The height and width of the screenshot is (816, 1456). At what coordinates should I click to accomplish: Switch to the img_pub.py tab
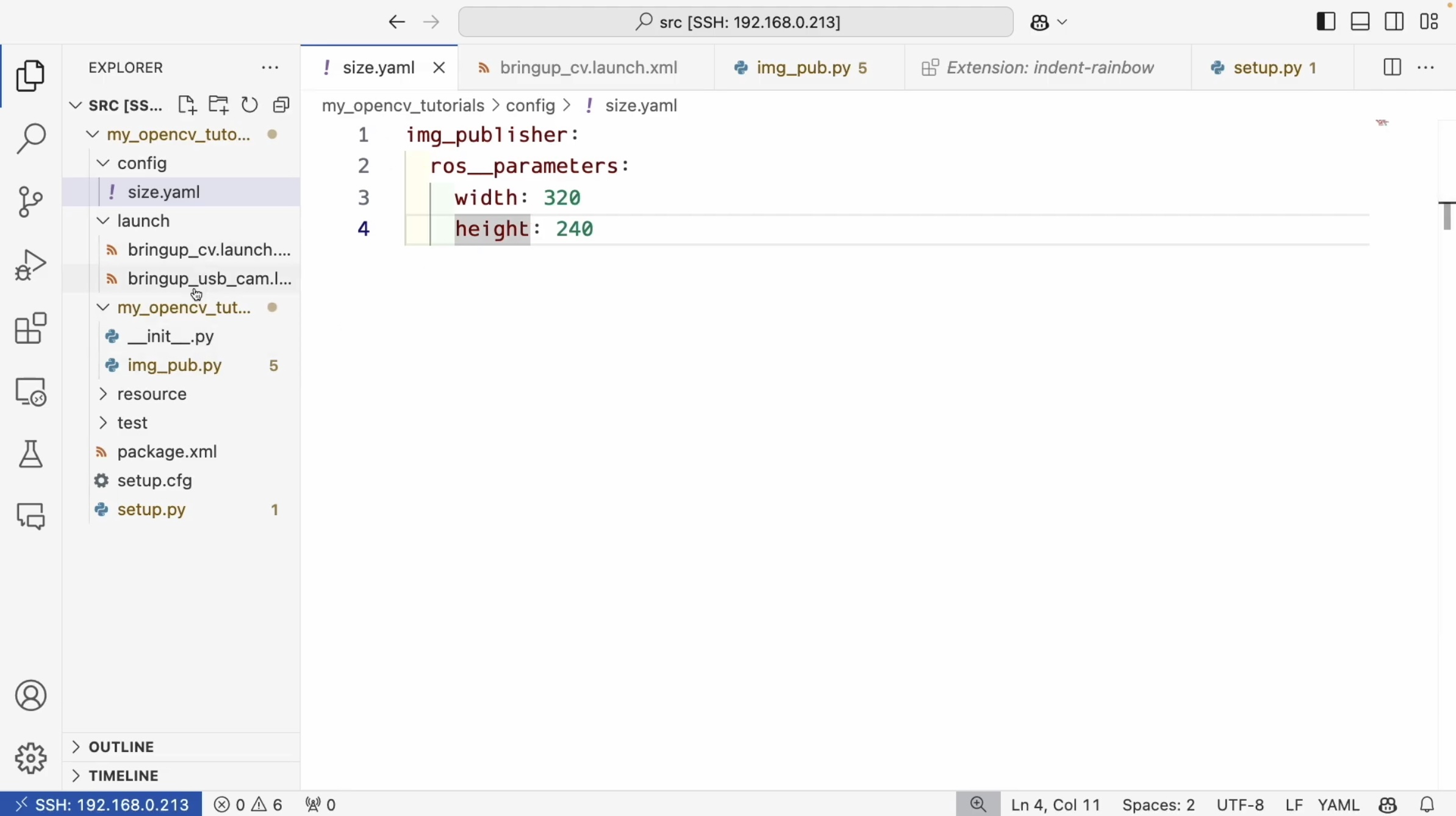[x=803, y=68]
